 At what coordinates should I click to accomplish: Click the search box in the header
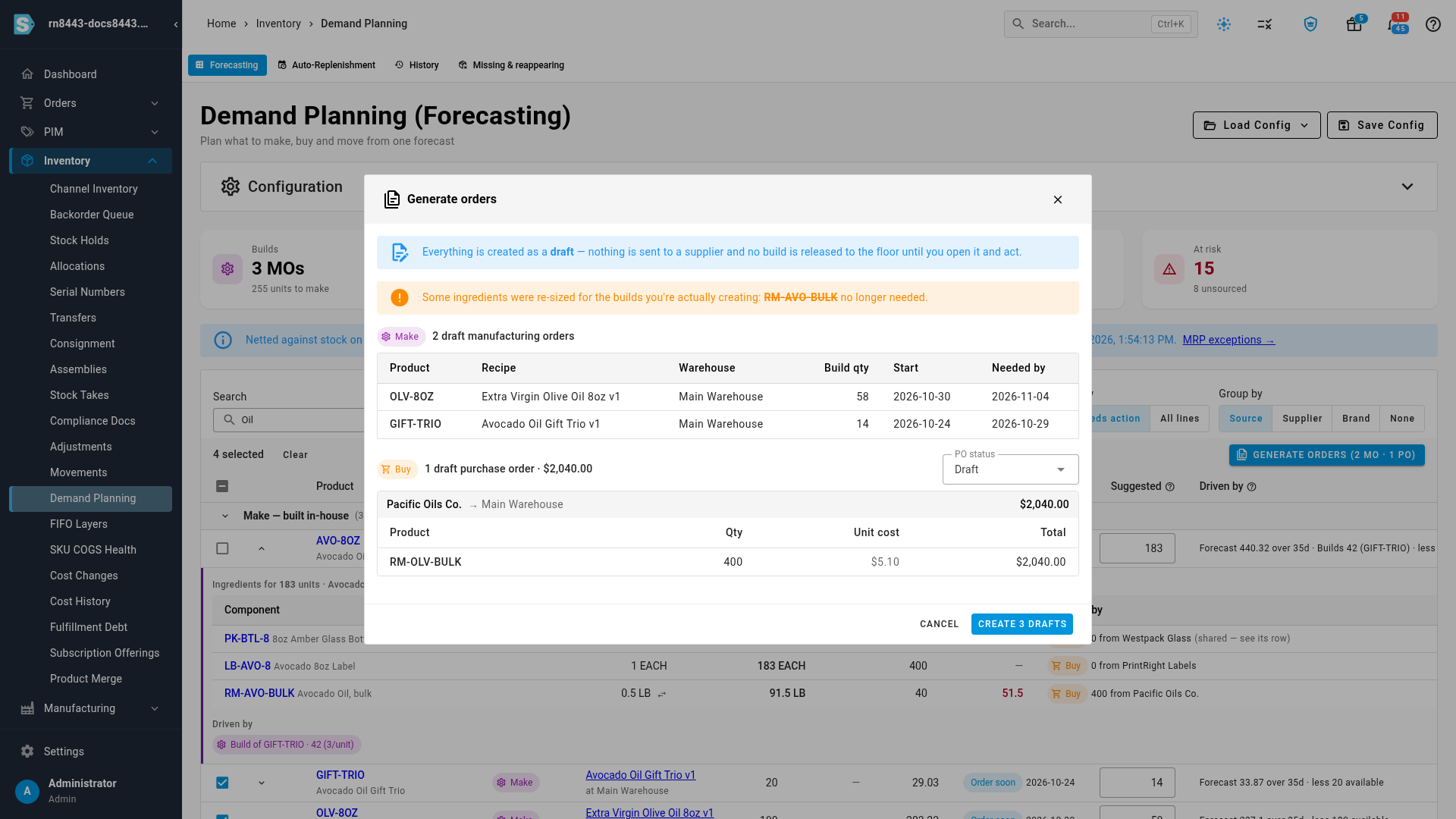[1100, 24]
